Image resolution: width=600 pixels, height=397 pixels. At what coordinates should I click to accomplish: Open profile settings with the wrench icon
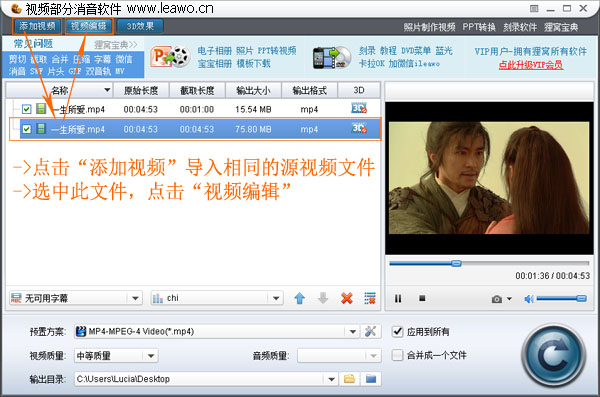[370, 331]
